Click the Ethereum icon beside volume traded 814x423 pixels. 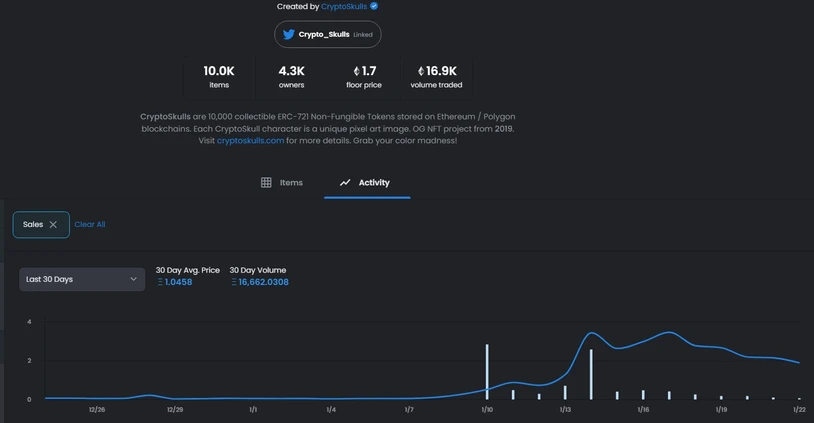click(x=420, y=71)
